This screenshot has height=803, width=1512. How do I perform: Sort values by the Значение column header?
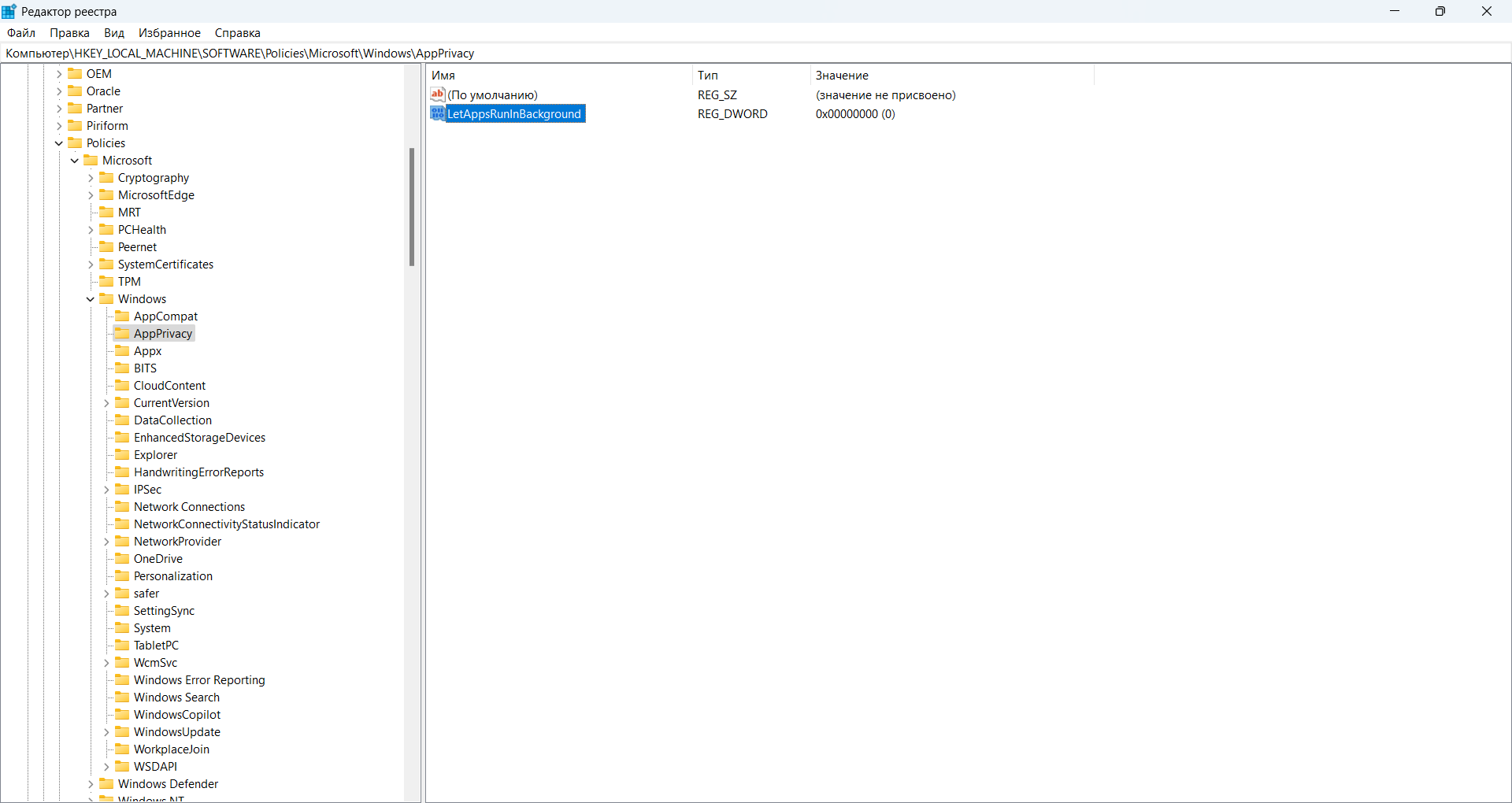pyautogui.click(x=952, y=76)
